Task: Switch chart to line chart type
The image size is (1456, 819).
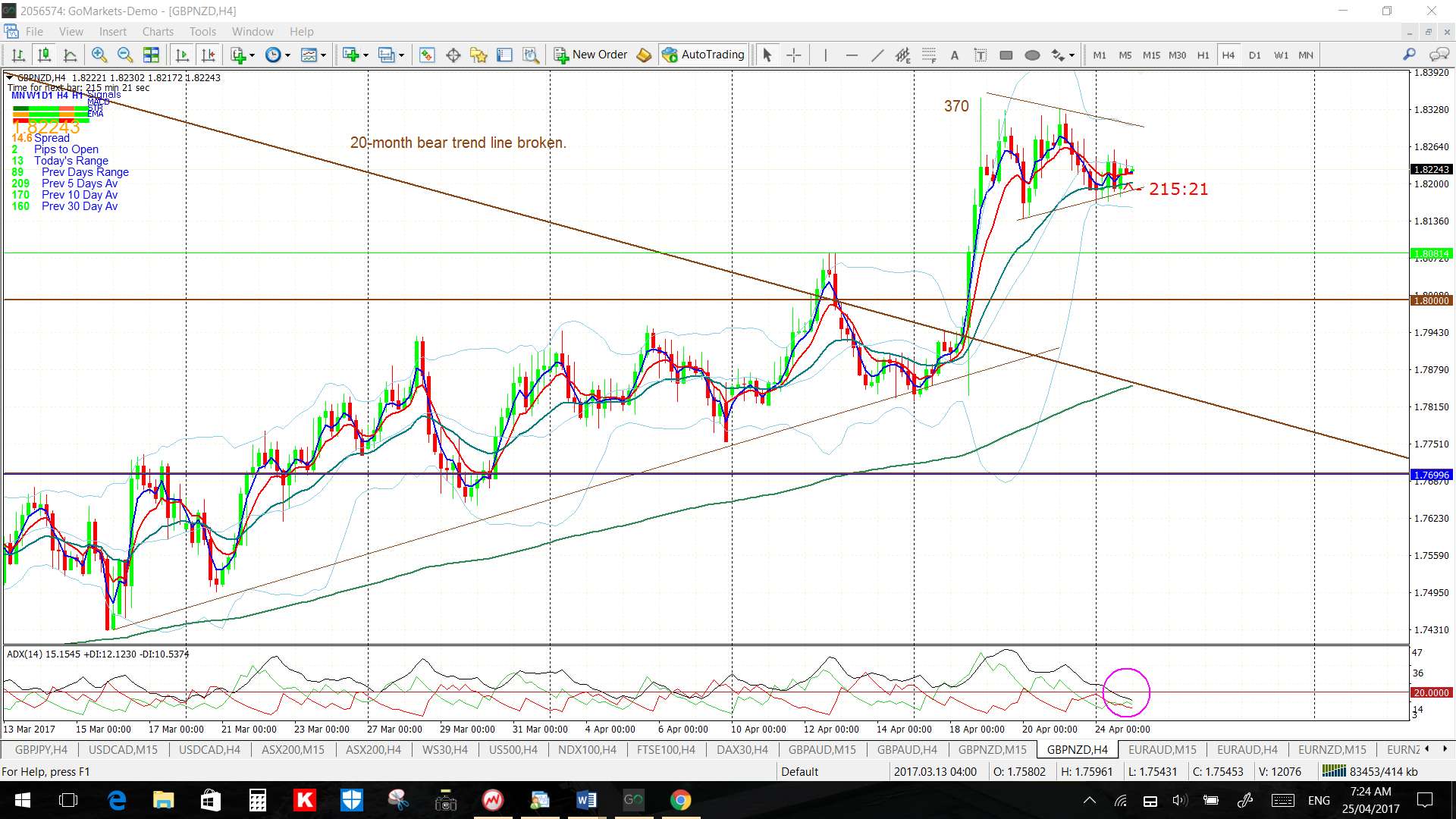Action: tap(71, 55)
